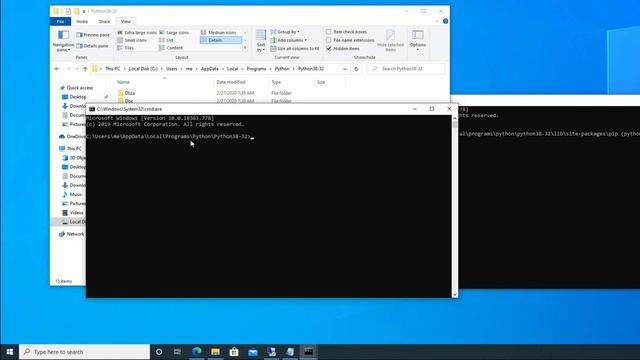The height and width of the screenshot is (360, 640).
Task: Switch to Command Prompt taskbar icon
Action: pyautogui.click(x=308, y=352)
